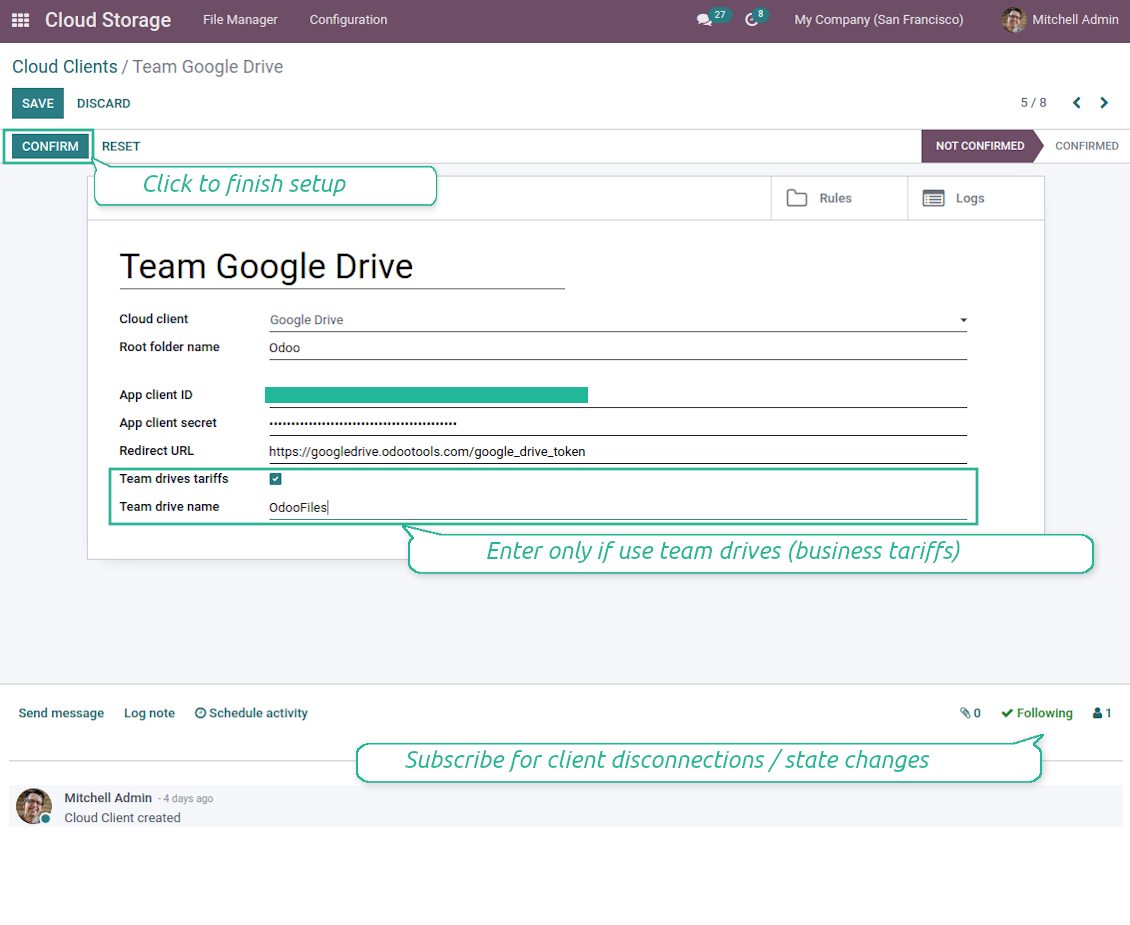This screenshot has height=925, width=1130.
Task: Click Mitchell Admin avatar in top bar
Action: [x=1013, y=20]
